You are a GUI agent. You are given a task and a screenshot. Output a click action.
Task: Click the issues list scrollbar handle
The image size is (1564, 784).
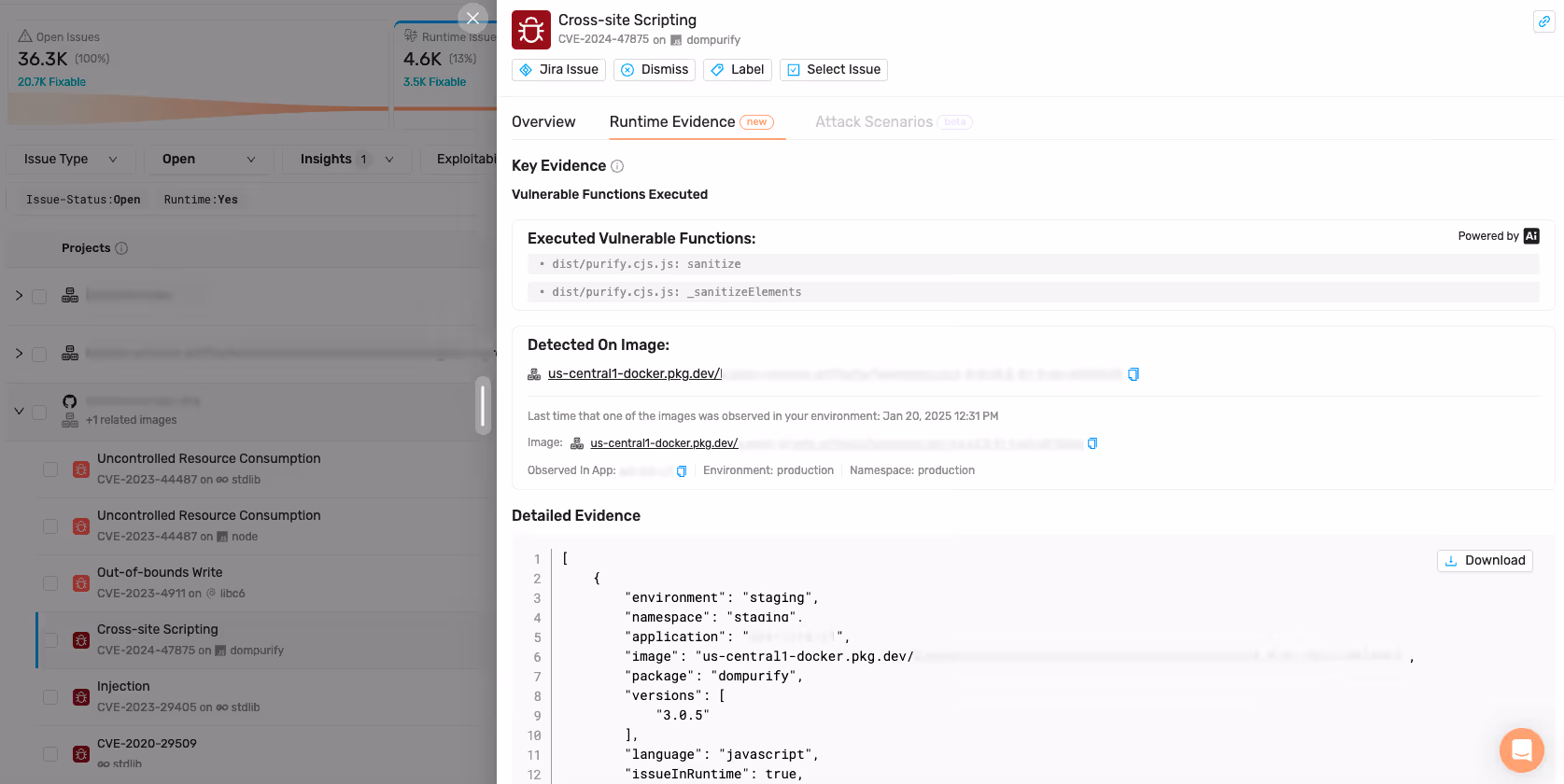[x=483, y=406]
